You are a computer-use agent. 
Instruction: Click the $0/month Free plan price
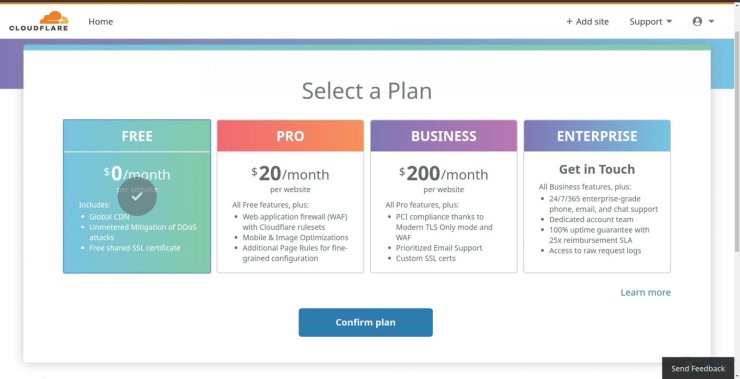tap(137, 174)
